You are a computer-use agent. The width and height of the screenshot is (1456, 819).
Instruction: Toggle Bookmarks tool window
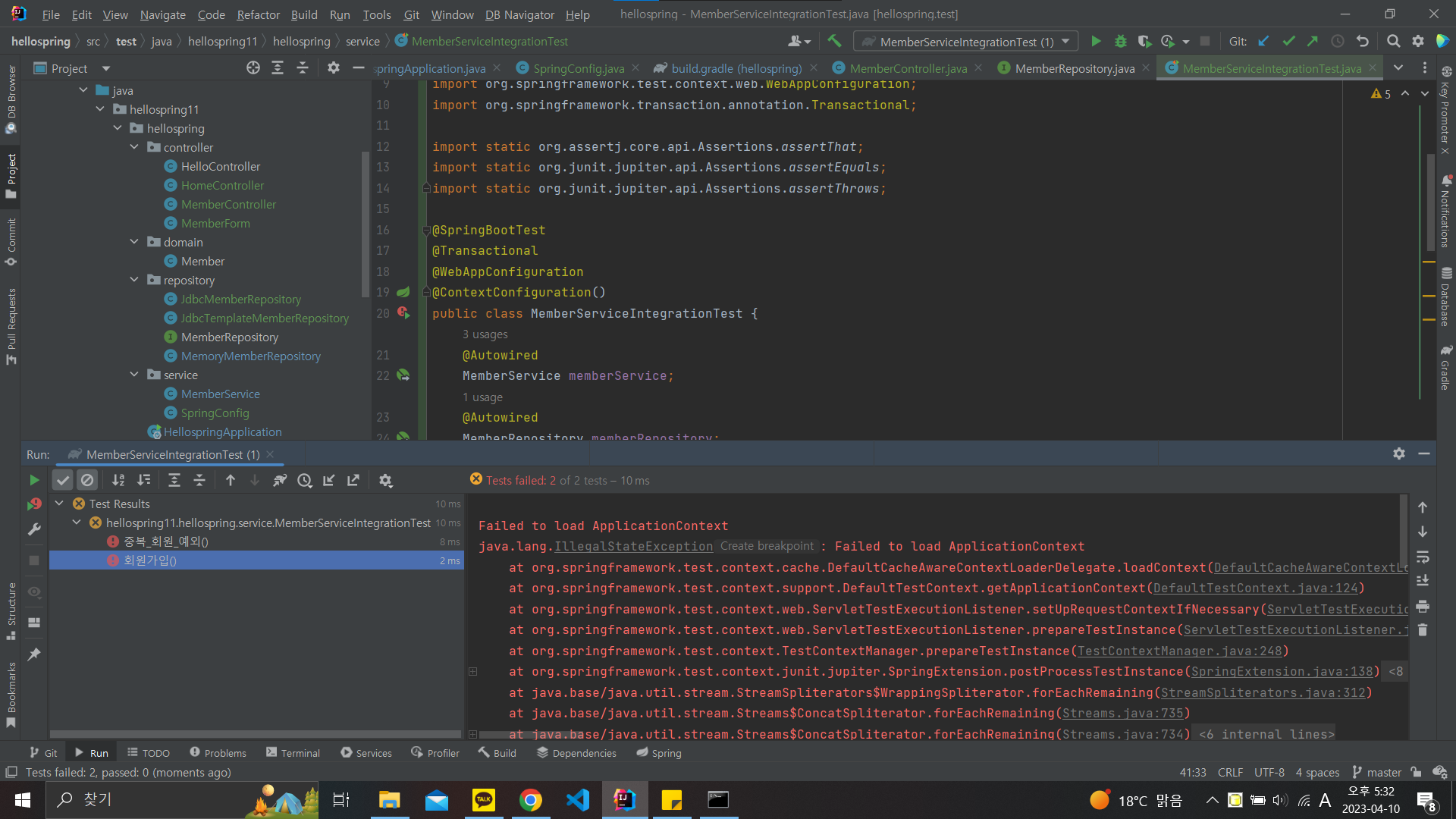click(11, 695)
